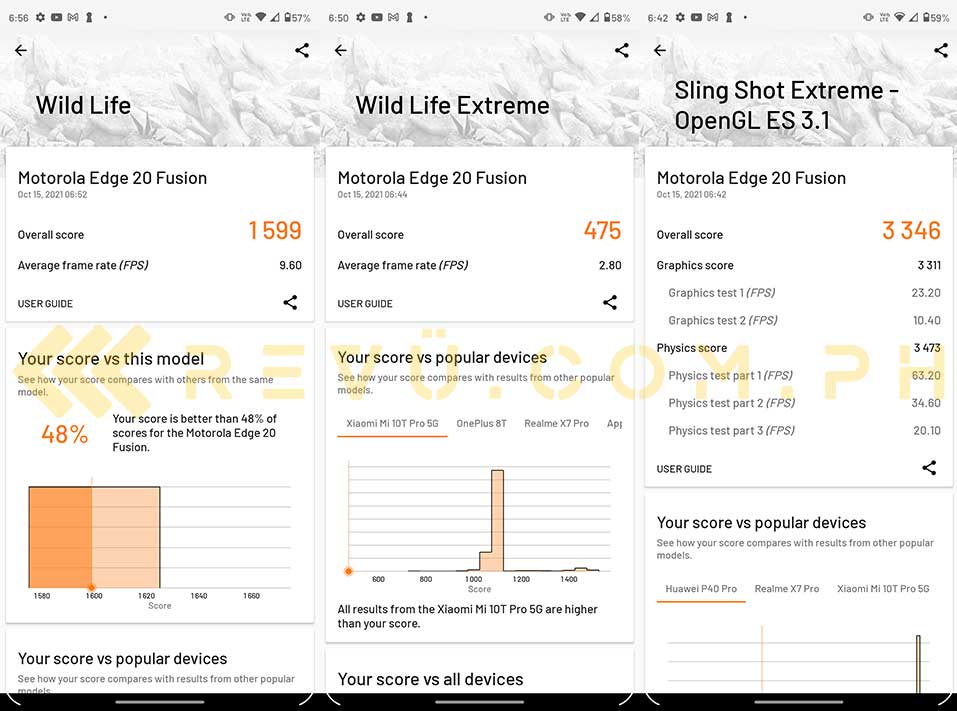The height and width of the screenshot is (711, 957).
Task: Tap the Wild Life average frame rate 9.60
Action: click(291, 265)
